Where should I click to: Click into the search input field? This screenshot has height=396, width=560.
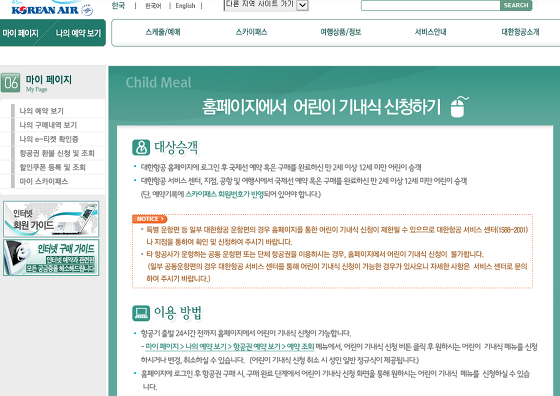[430, 5]
